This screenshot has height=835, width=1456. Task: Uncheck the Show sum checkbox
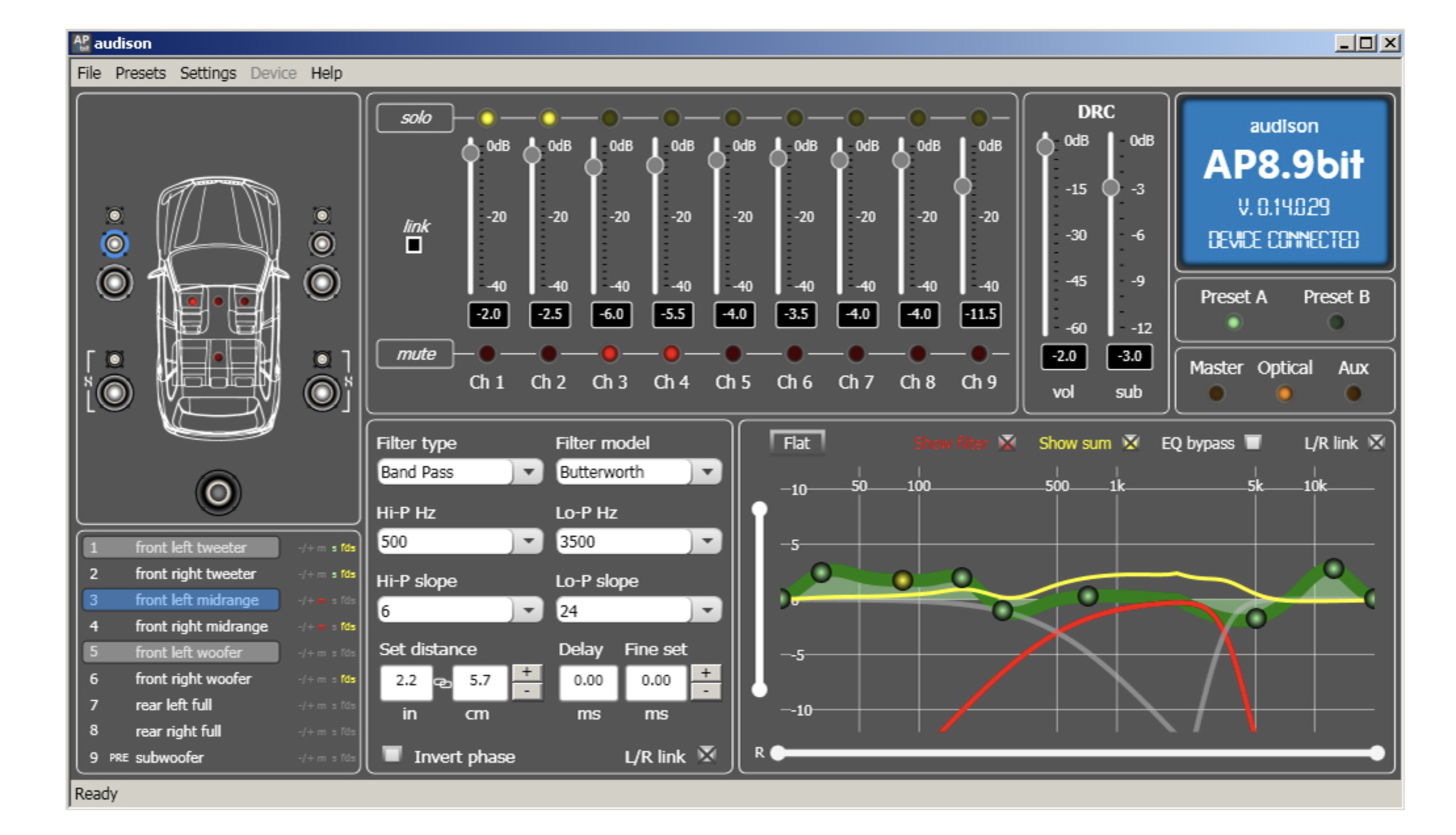[1130, 443]
